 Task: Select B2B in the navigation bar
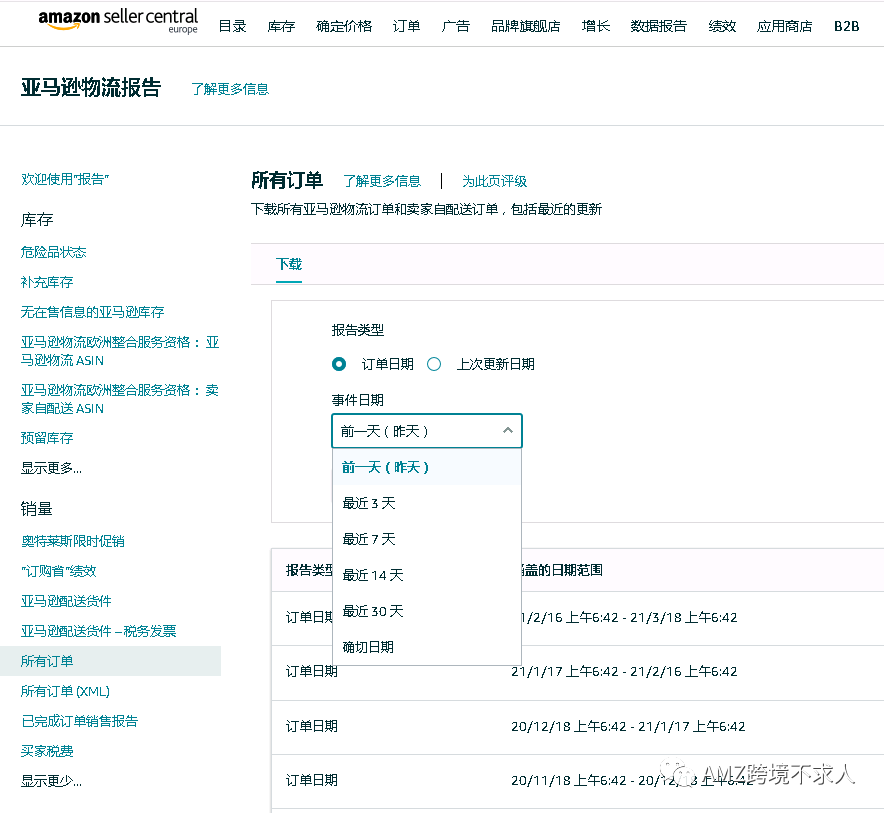pos(848,26)
